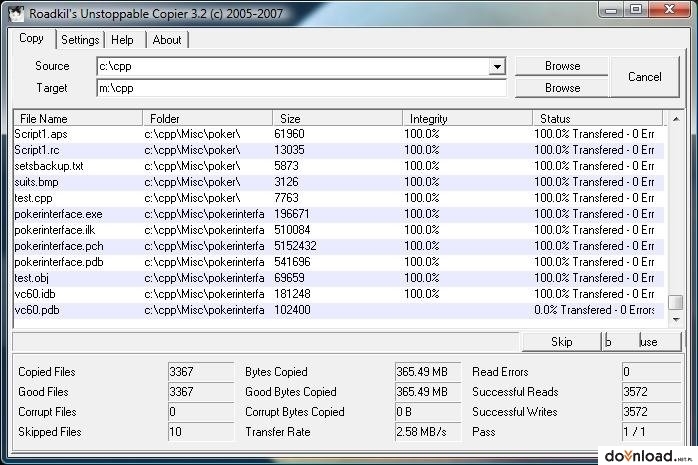Viewport: 698px width, 465px height.
Task: Click the Successful Writes value 3572
Action: pos(651,412)
